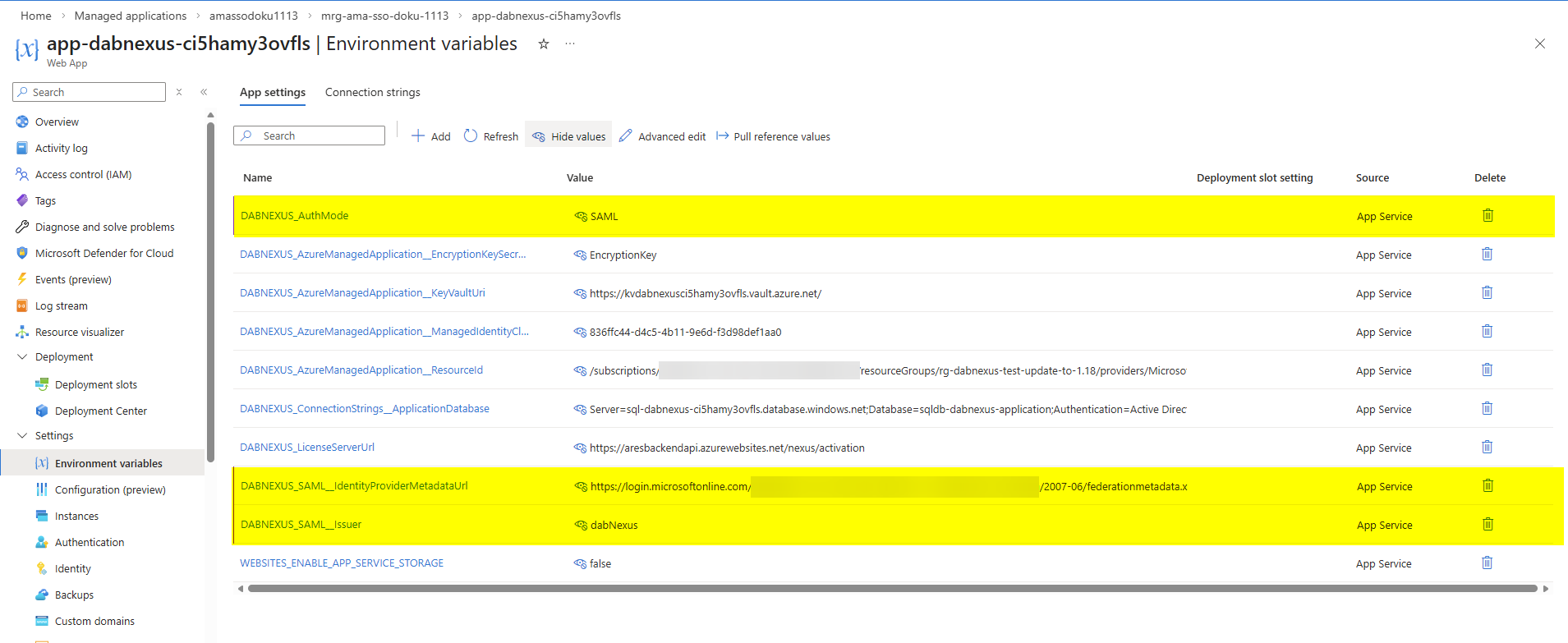Delete WEBSITES_ENABLE_APP_SERVICE_STORAGE setting
This screenshot has width=1568, height=643.
coord(1487,563)
